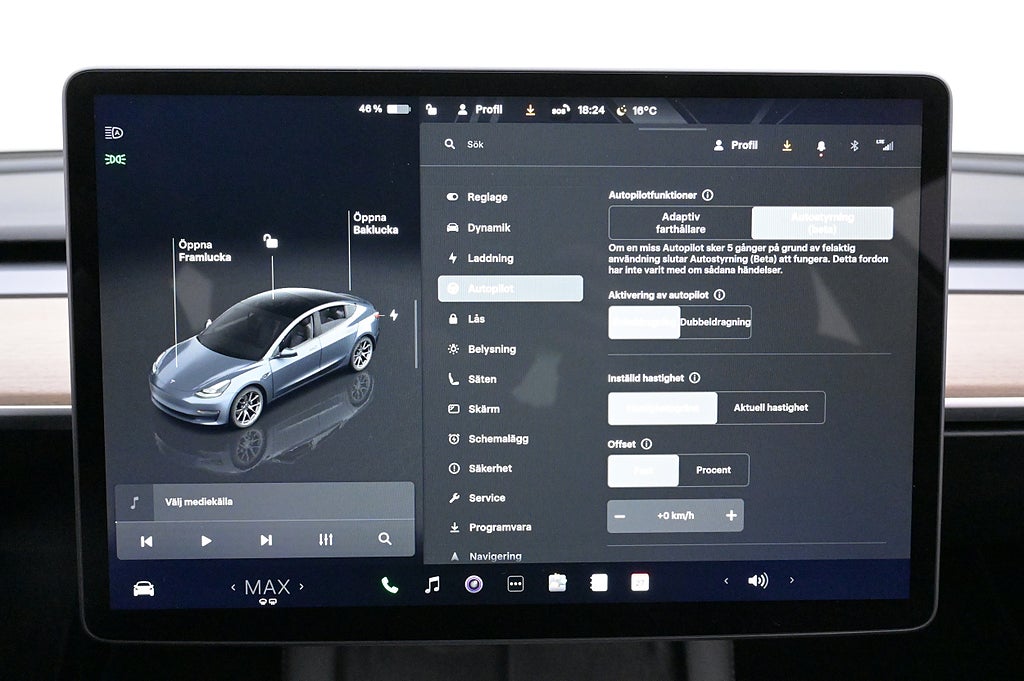
Task: Increase temperature with right chevron
Action: coord(301,587)
